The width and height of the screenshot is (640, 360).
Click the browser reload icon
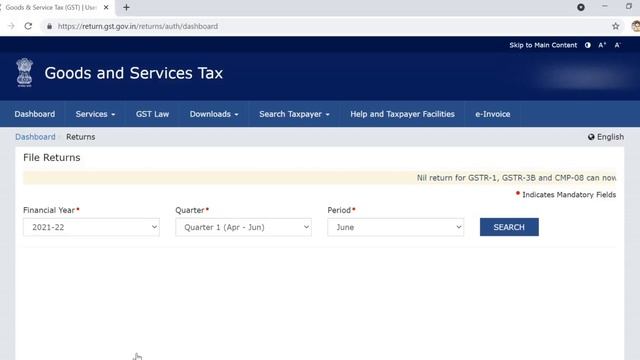(28, 26)
